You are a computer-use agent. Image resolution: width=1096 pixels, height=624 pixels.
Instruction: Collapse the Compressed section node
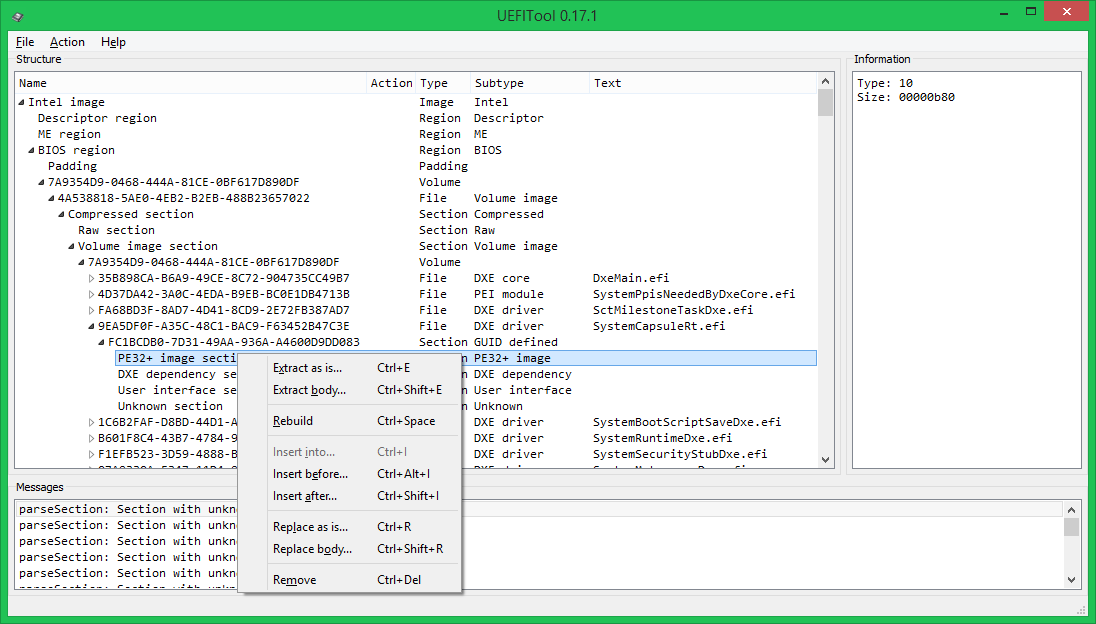pos(61,215)
